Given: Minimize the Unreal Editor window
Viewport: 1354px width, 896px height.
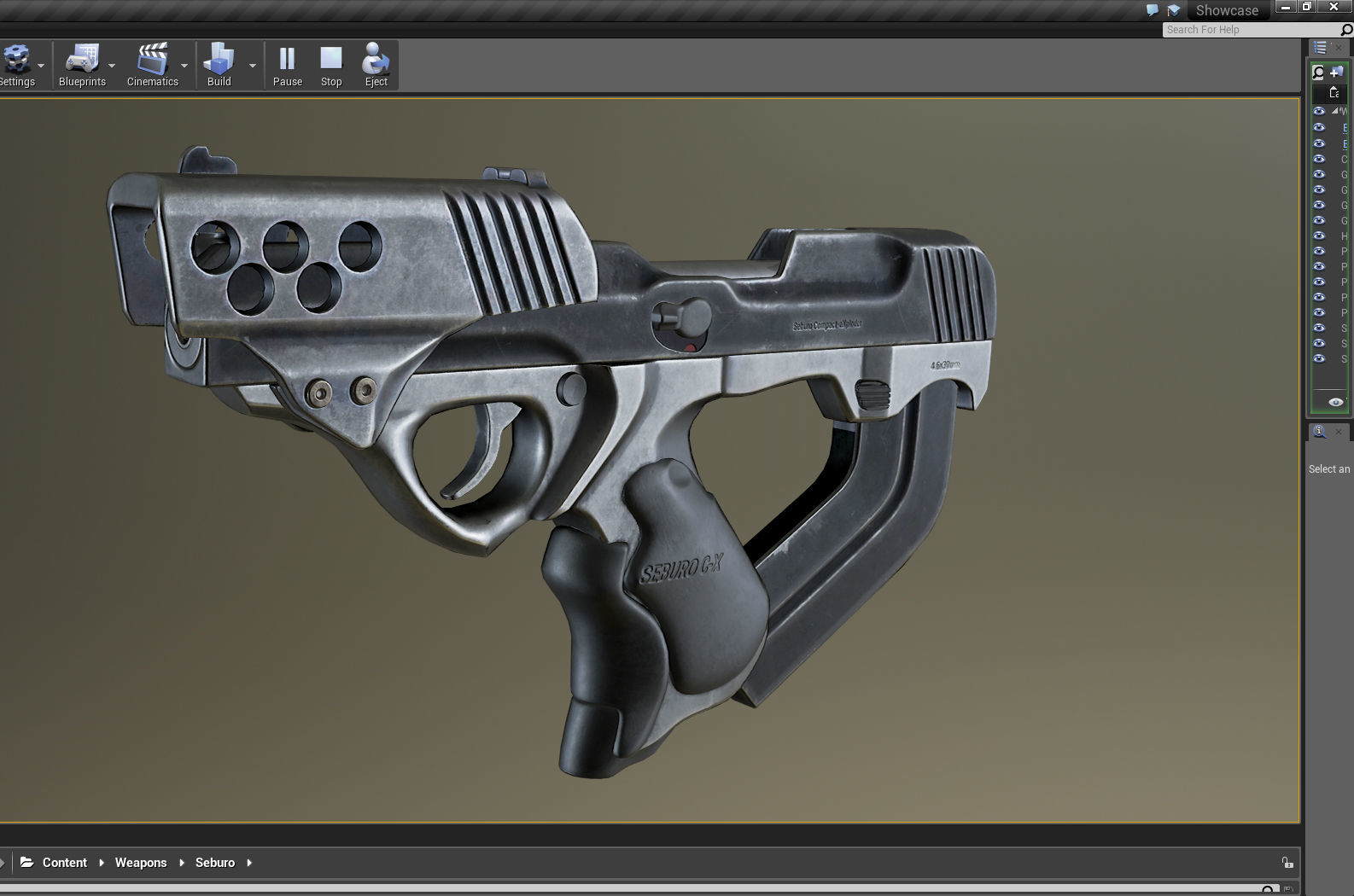Looking at the screenshot, I should [x=1286, y=7].
